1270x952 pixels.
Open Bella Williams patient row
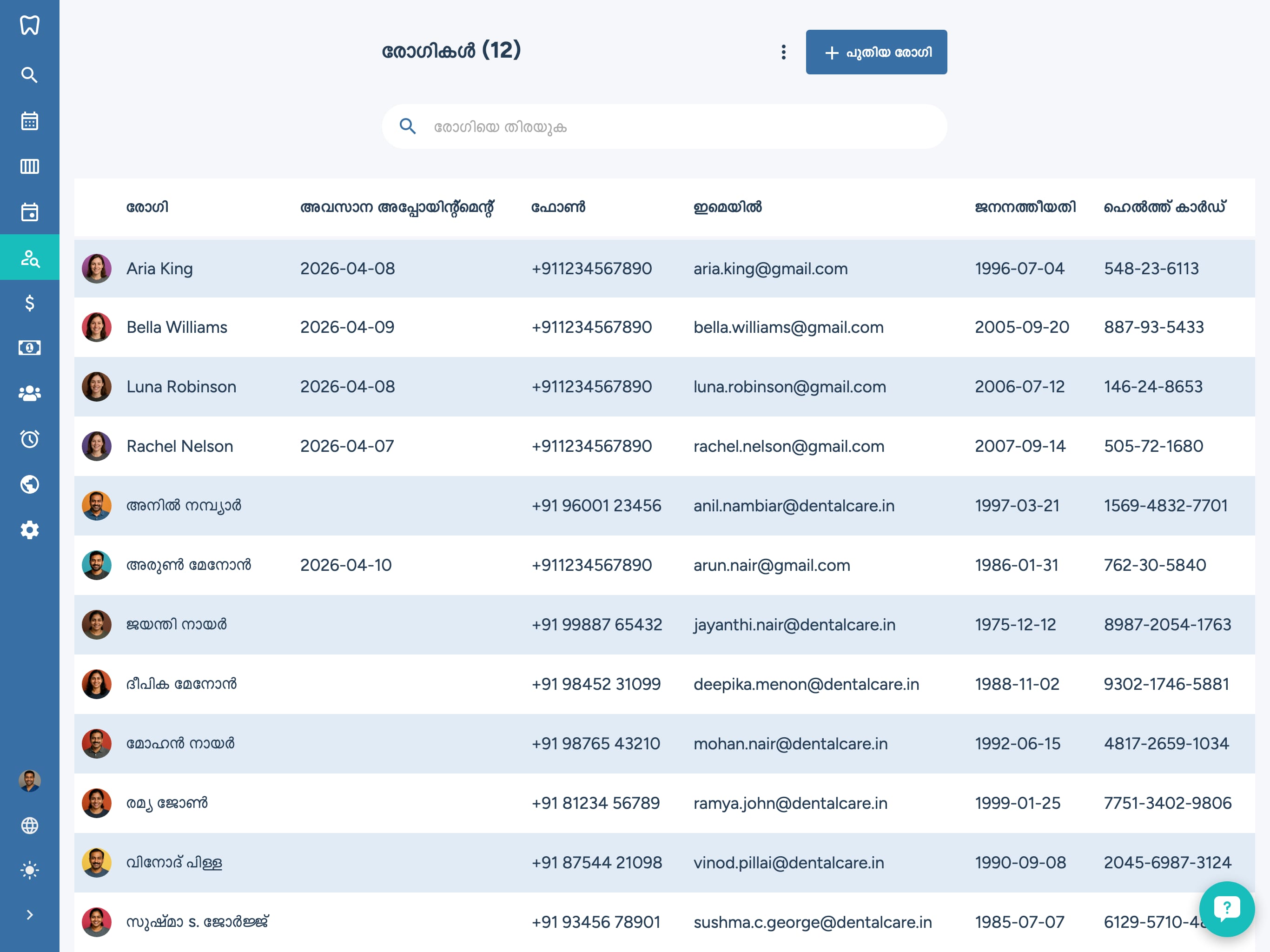pos(664,327)
